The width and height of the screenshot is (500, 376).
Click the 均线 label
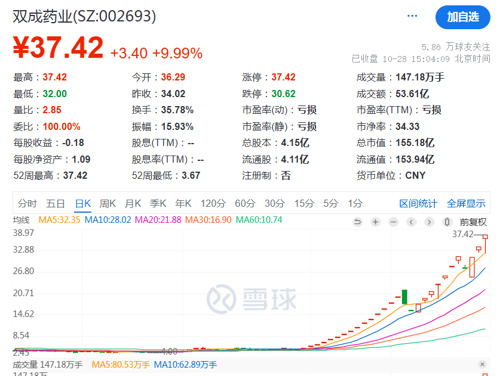tap(21, 220)
